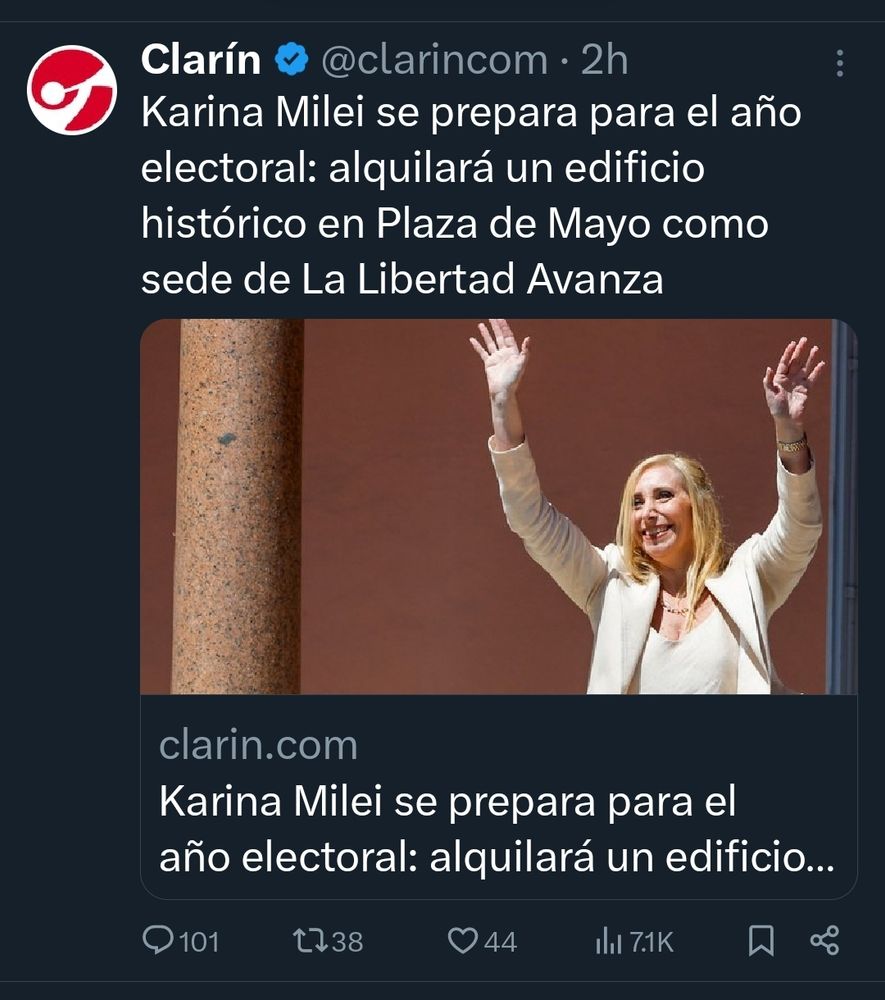
Task: Share the tweet via share icon
Action: (x=824, y=941)
